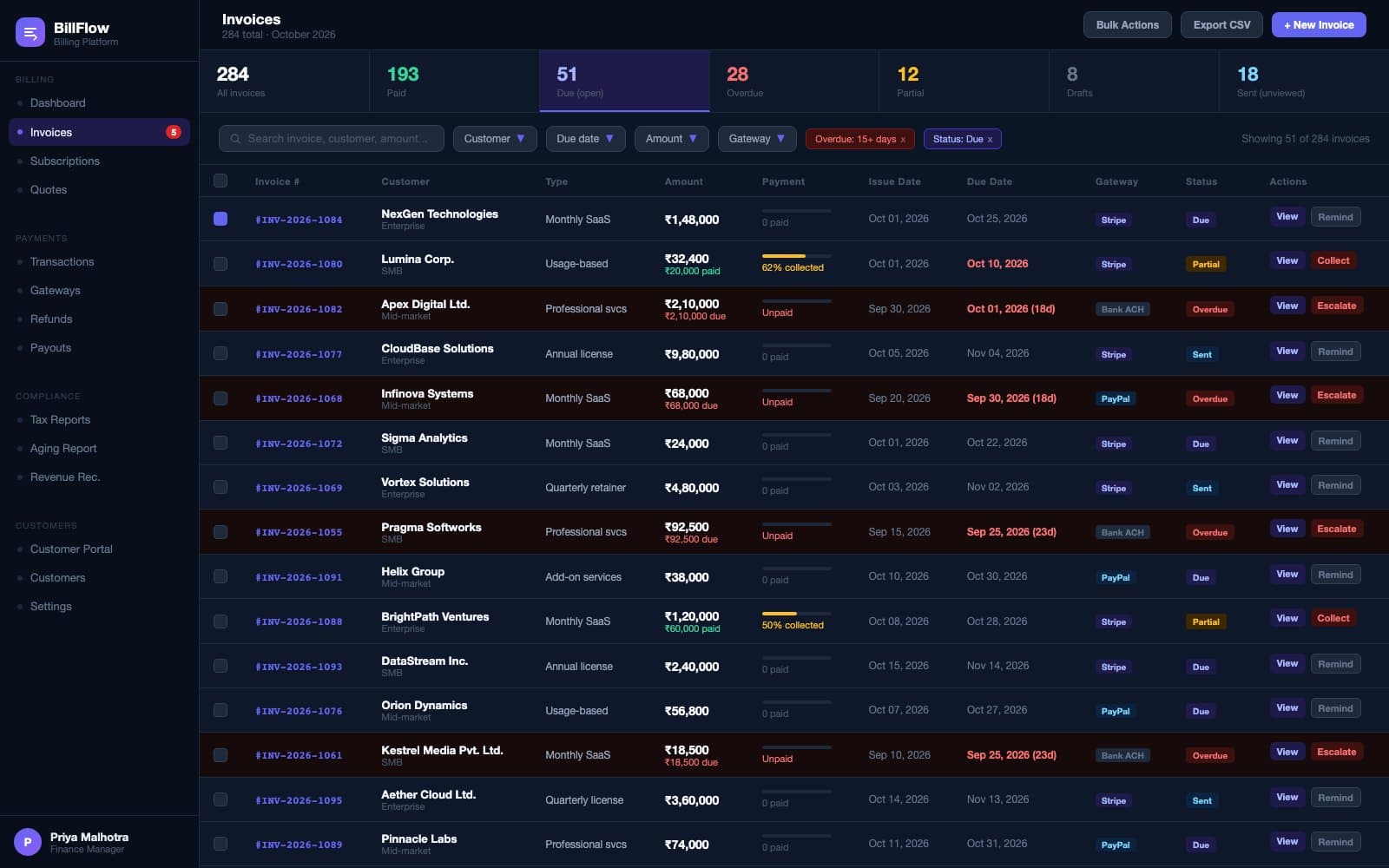The height and width of the screenshot is (868, 1389).
Task: Sort by the Due Date column header
Action: (x=989, y=181)
